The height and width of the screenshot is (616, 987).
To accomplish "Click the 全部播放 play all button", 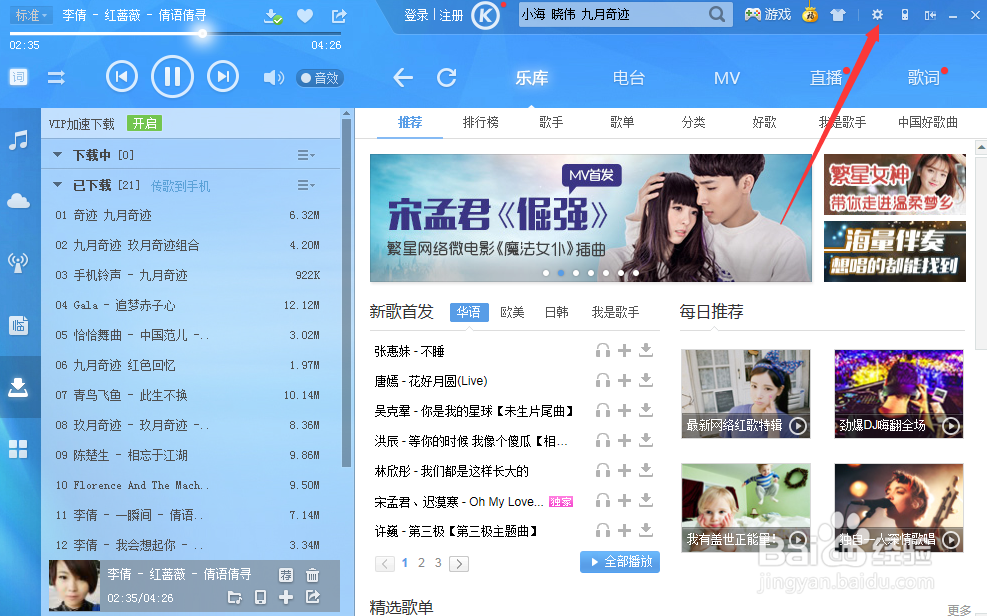I will 619,562.
